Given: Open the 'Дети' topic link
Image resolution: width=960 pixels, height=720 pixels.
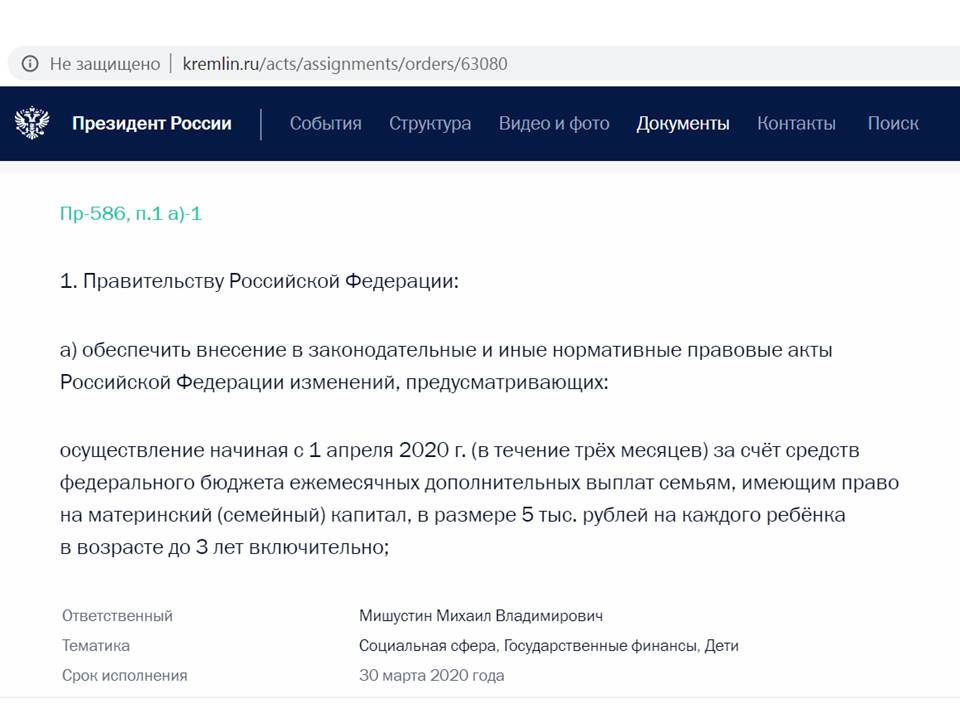Looking at the screenshot, I should [x=719, y=645].
